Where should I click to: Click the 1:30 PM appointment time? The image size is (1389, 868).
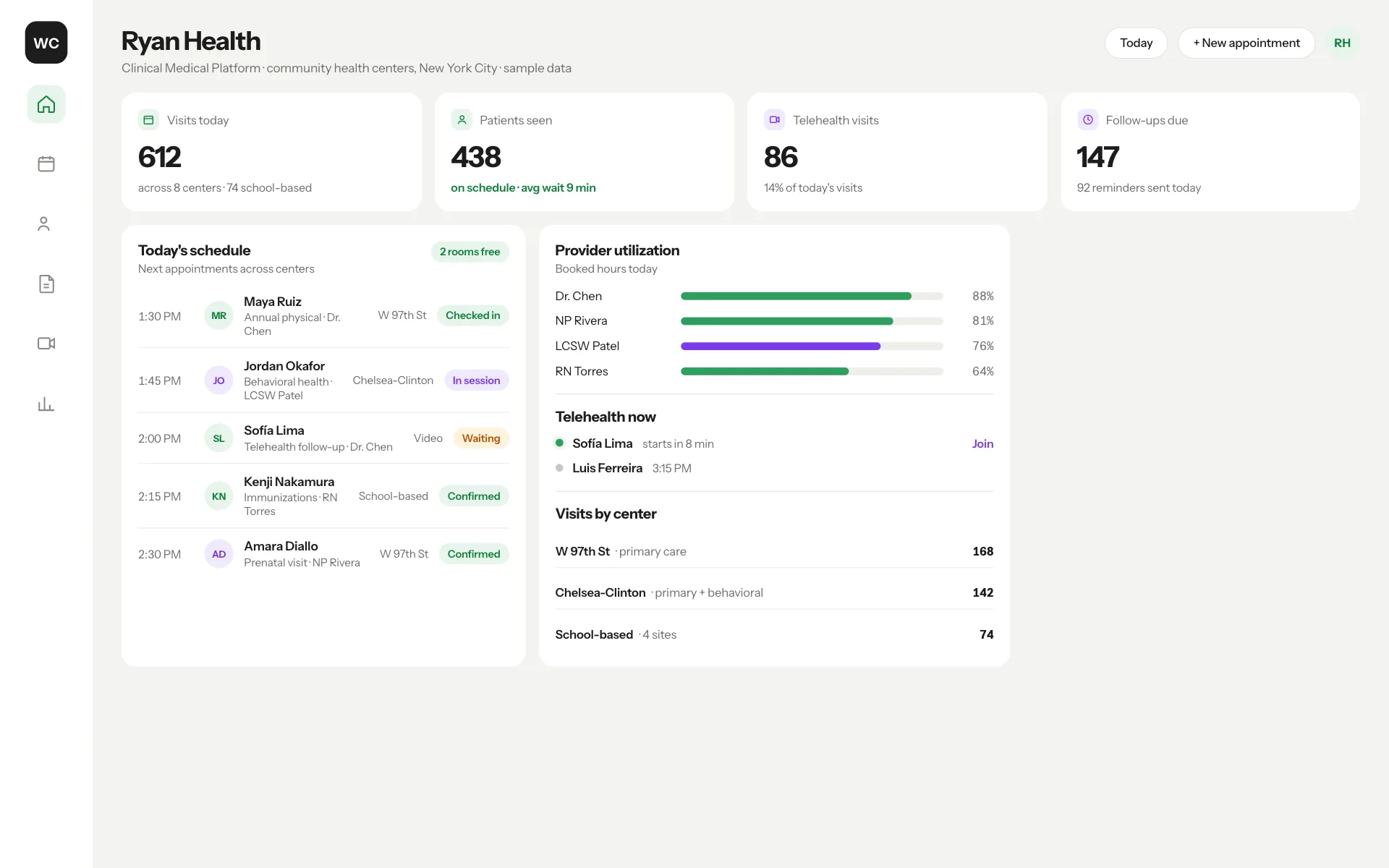(x=160, y=316)
